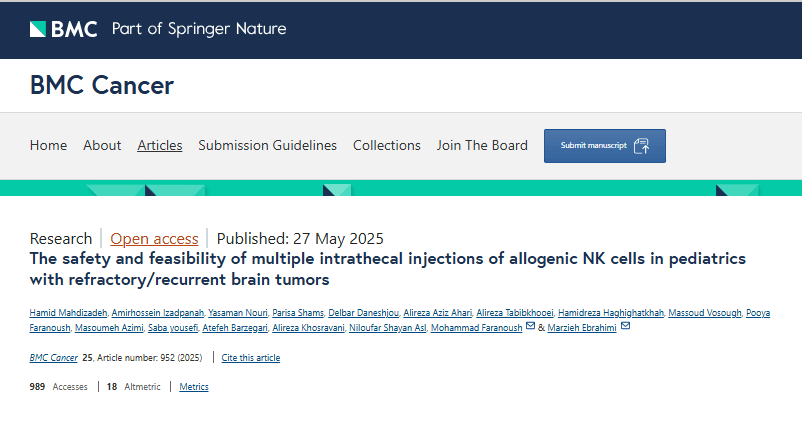Open the Articles tab
The height and width of the screenshot is (428, 802).
point(160,145)
